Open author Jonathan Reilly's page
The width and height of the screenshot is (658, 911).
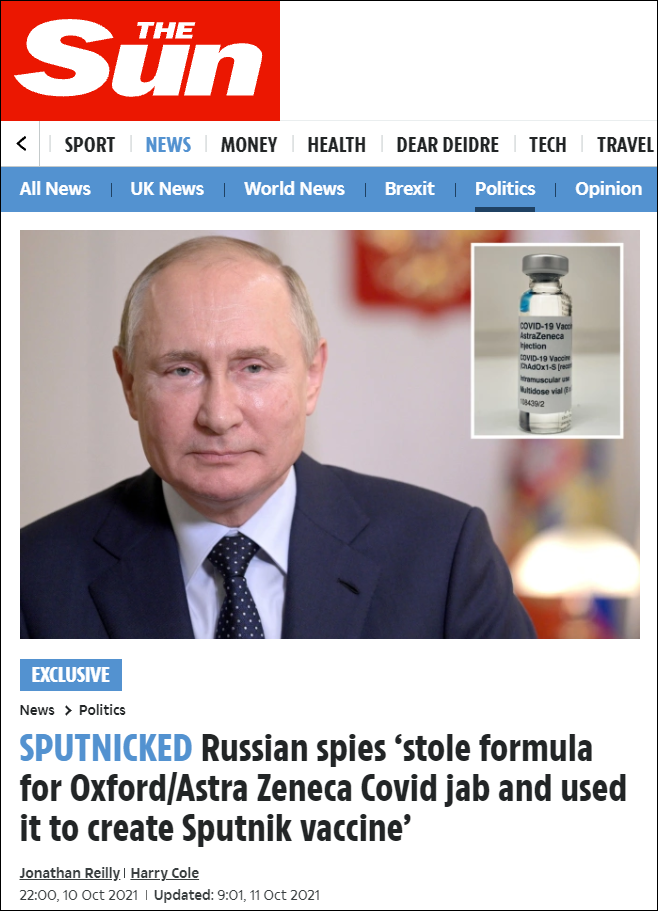[70, 873]
